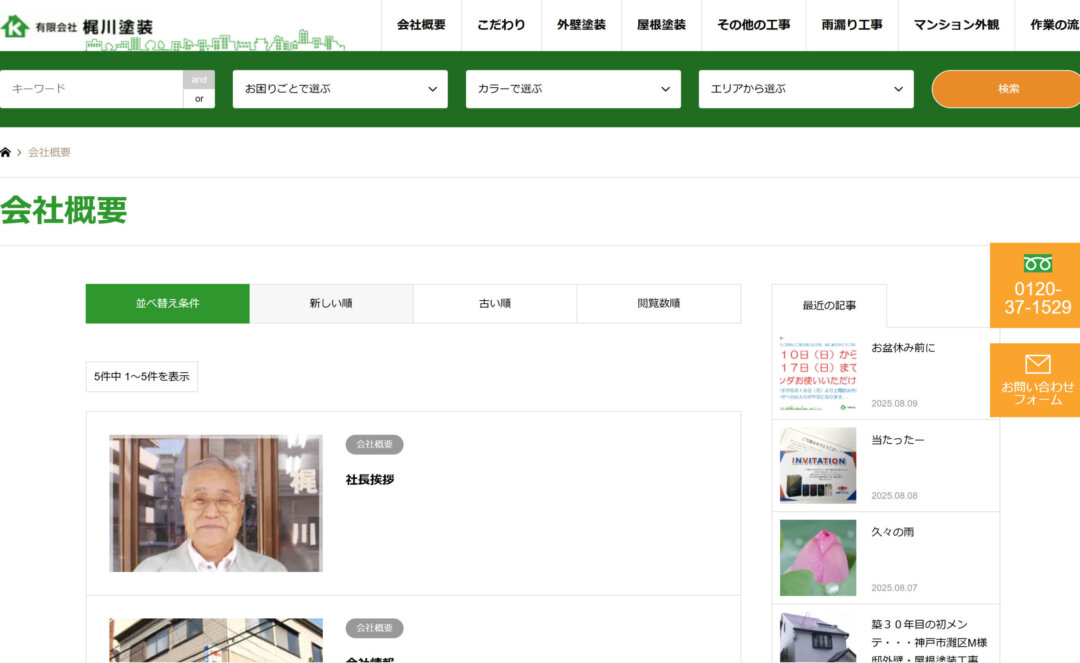Select the 'or' keyword search option

pos(199,99)
